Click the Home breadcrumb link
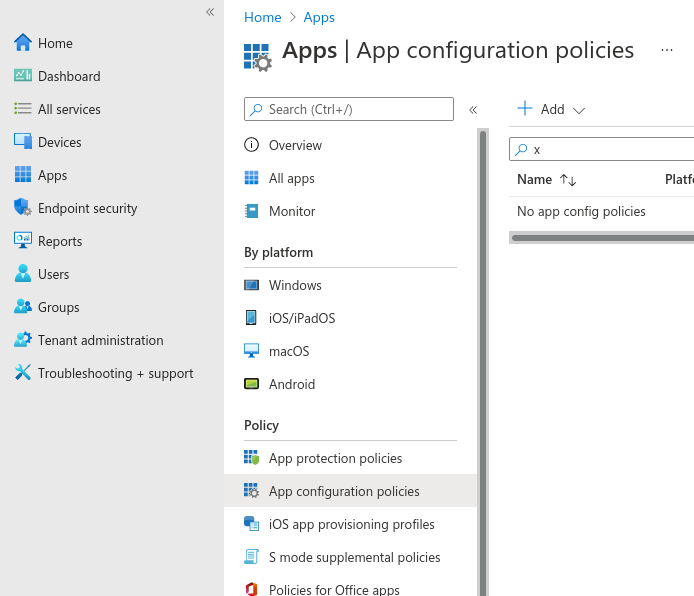Viewport: 694px width, 596px height. [x=263, y=17]
